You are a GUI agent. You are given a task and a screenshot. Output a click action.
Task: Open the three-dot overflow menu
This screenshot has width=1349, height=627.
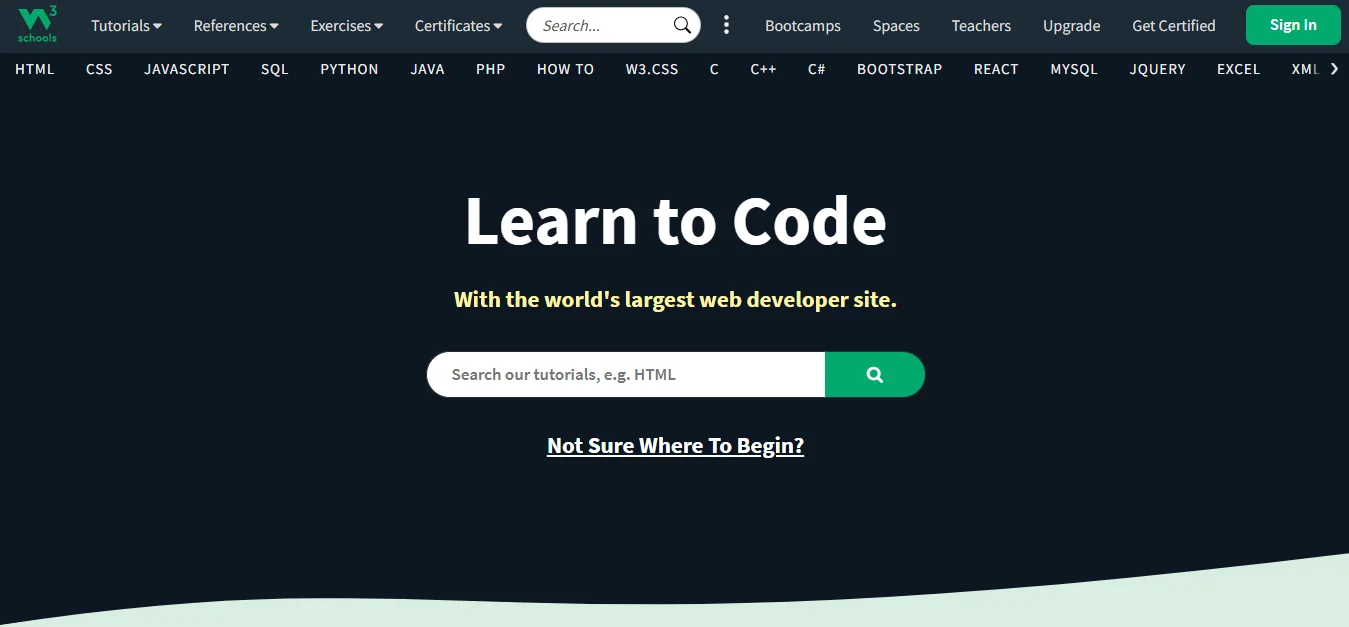click(x=726, y=25)
